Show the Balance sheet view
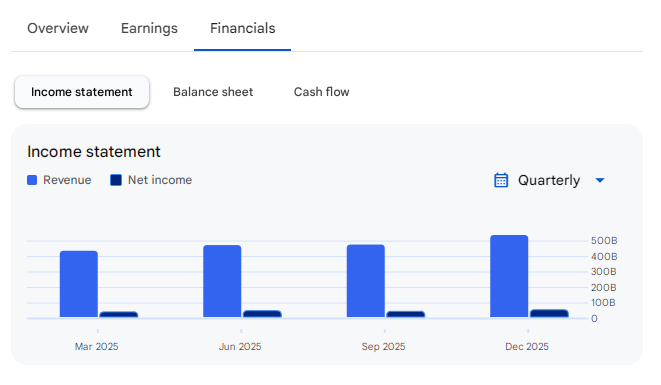661x385 pixels. tap(213, 92)
